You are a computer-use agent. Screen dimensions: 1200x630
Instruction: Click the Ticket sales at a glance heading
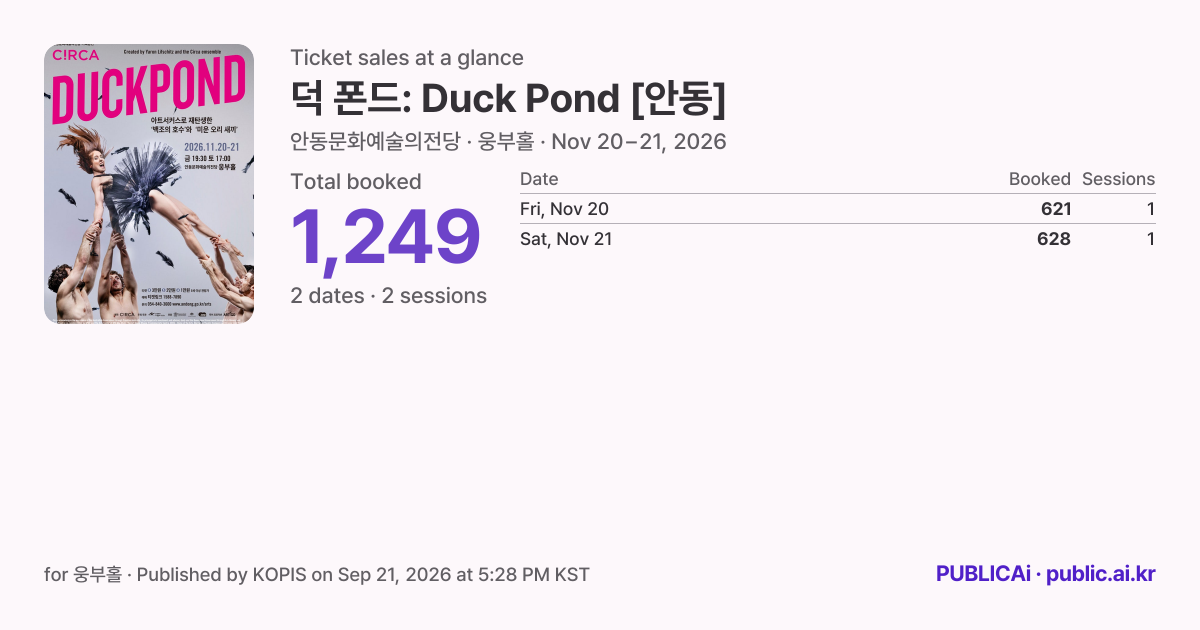click(407, 58)
